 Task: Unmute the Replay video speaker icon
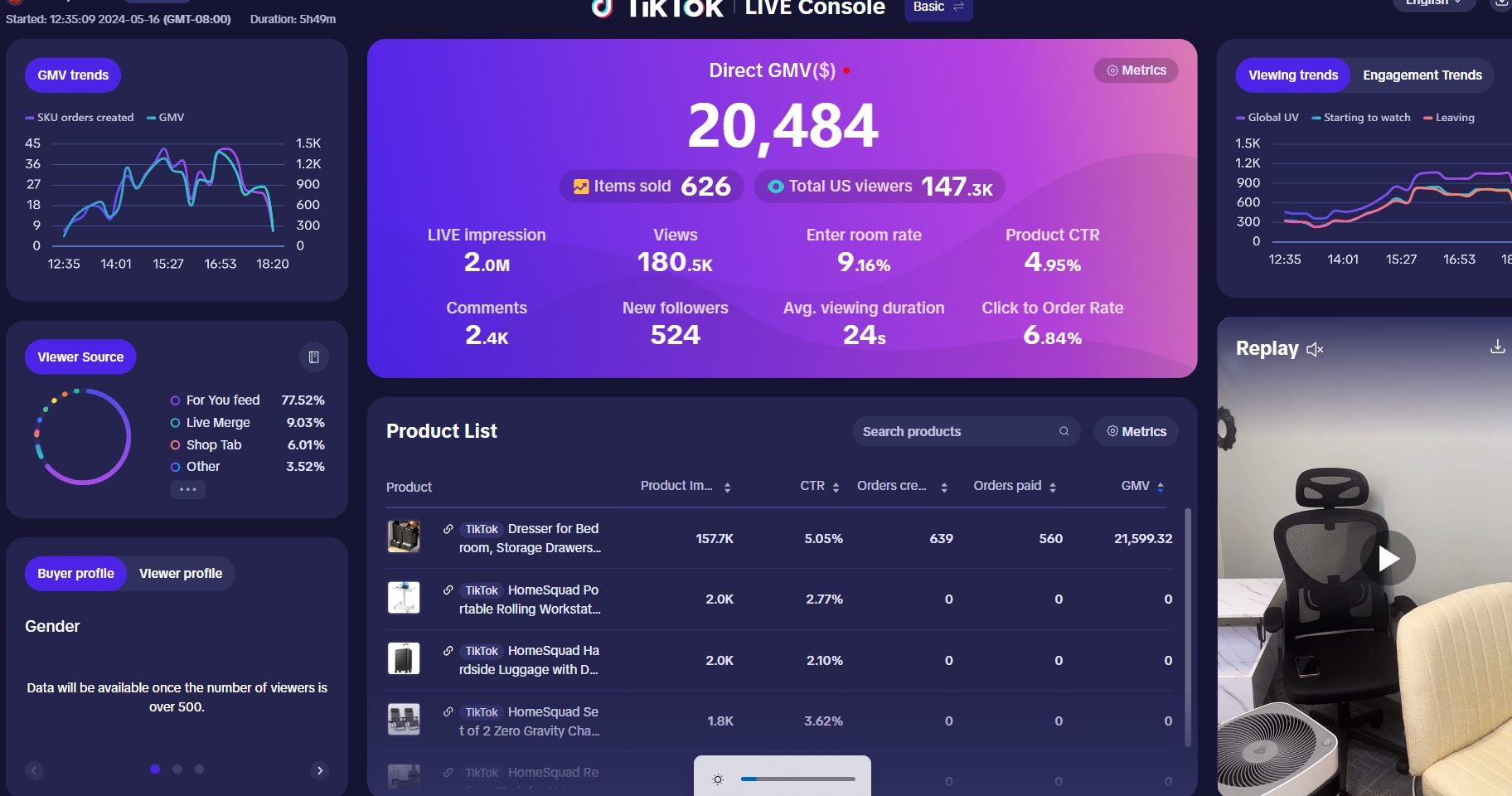tap(1315, 350)
